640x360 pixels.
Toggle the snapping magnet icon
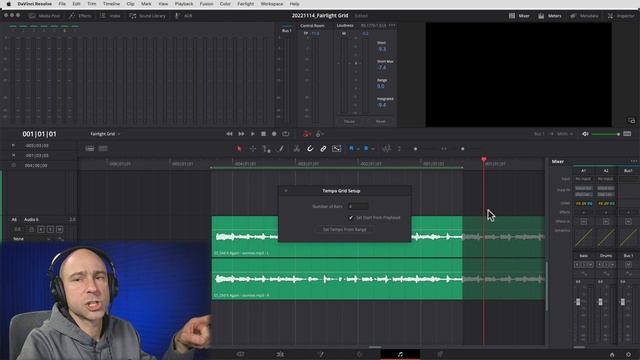[310, 149]
